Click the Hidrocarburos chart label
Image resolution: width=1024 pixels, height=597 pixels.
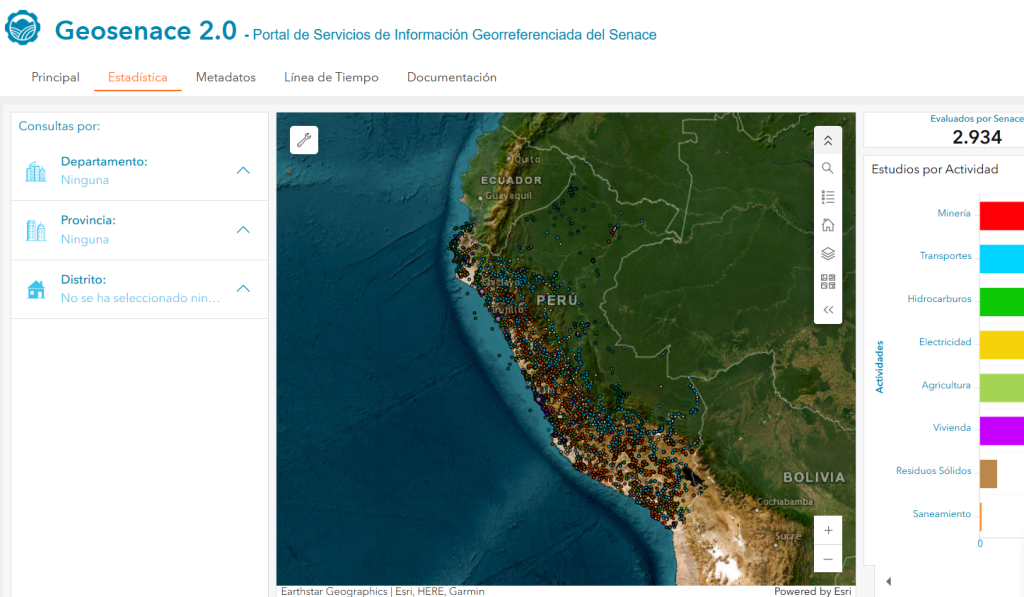(x=939, y=298)
